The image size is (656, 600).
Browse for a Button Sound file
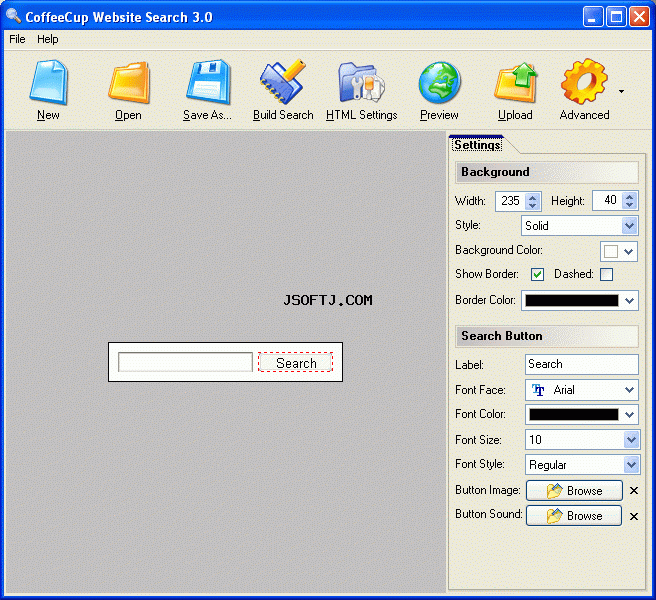click(x=574, y=515)
